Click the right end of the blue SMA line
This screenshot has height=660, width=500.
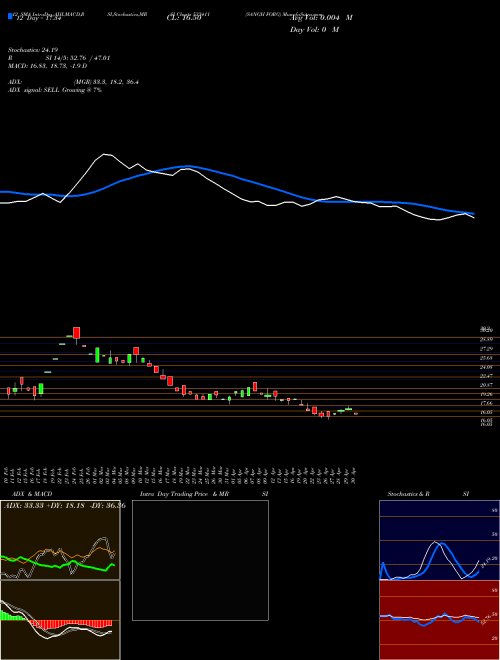click(x=473, y=213)
